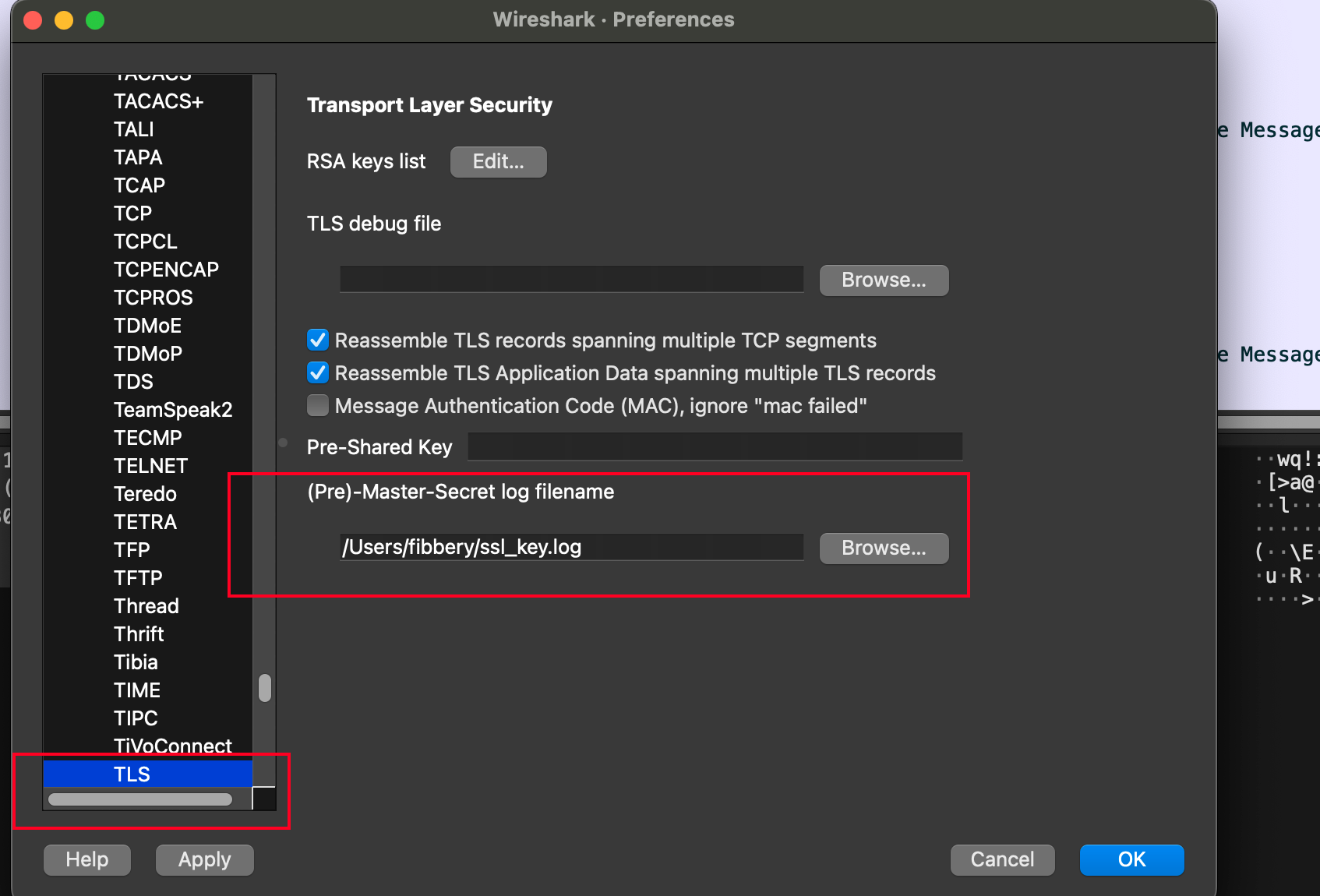This screenshot has width=1320, height=896.
Task: Open the RSA keys list editor
Action: tap(498, 161)
